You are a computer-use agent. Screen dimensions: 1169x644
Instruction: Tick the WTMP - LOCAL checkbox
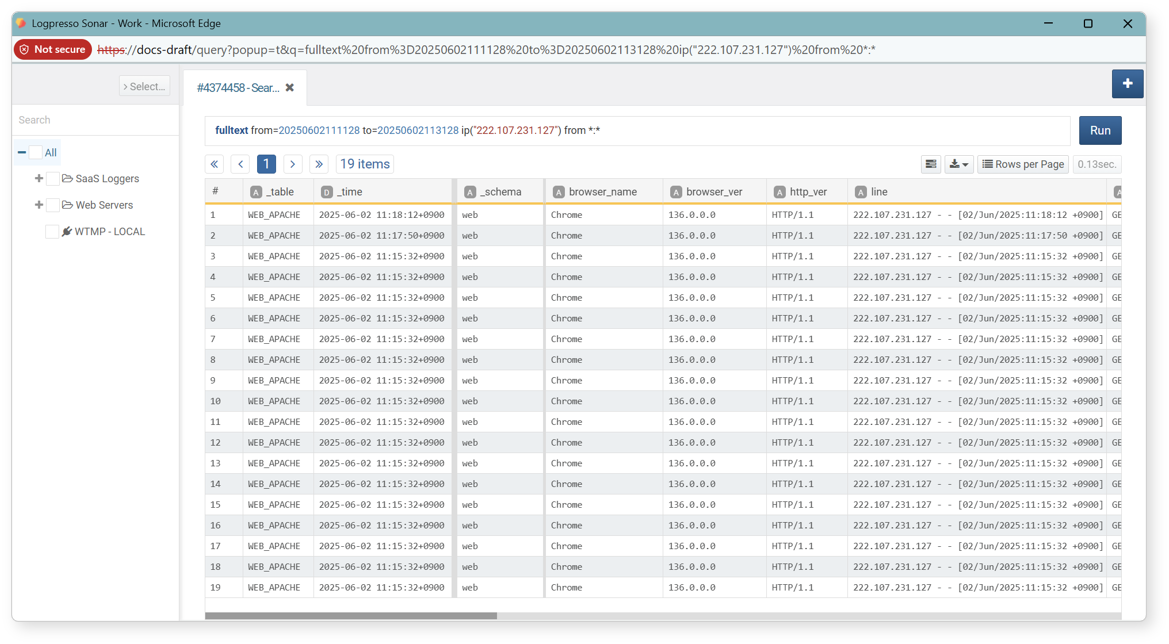point(52,232)
